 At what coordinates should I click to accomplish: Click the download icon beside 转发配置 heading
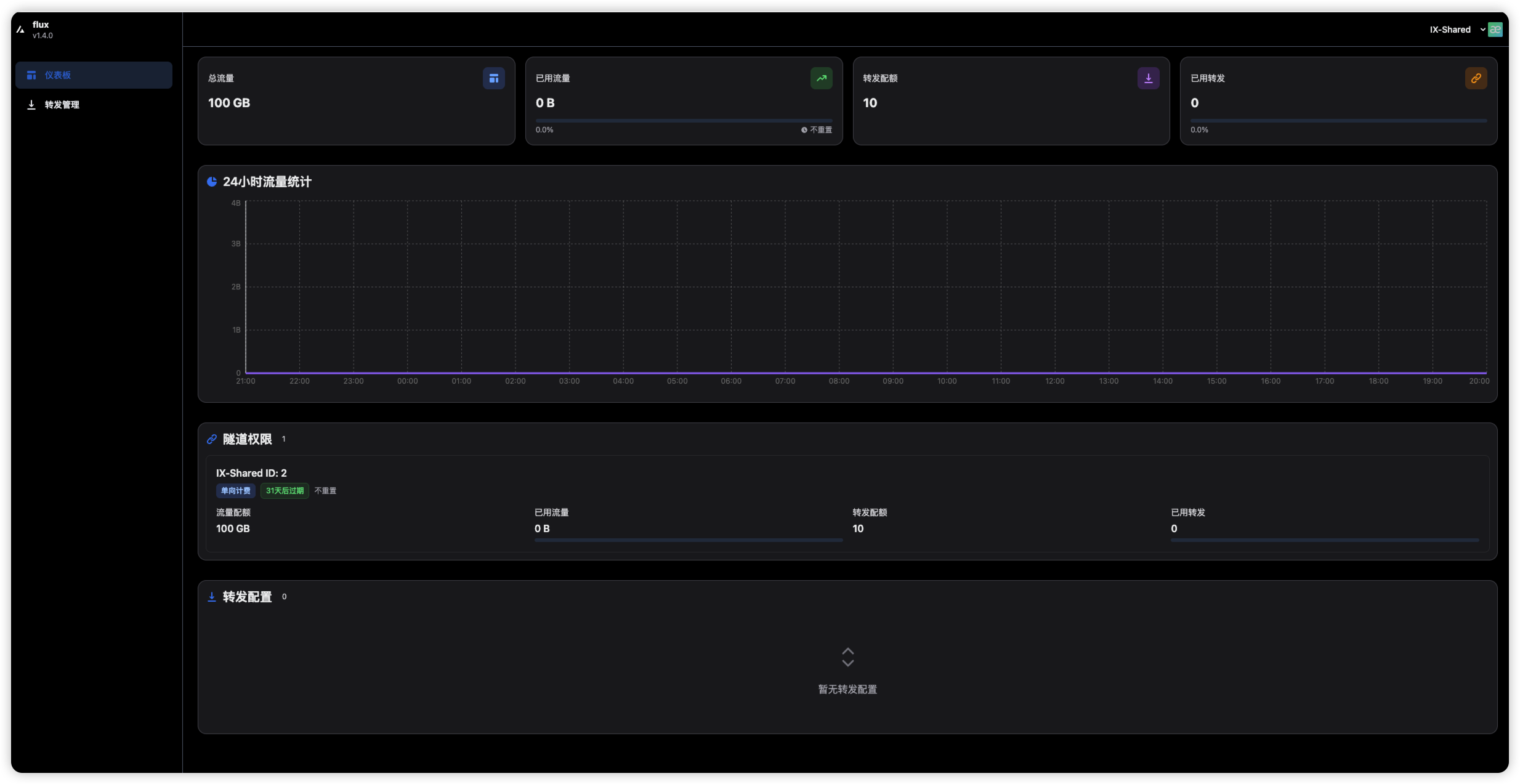tap(212, 597)
